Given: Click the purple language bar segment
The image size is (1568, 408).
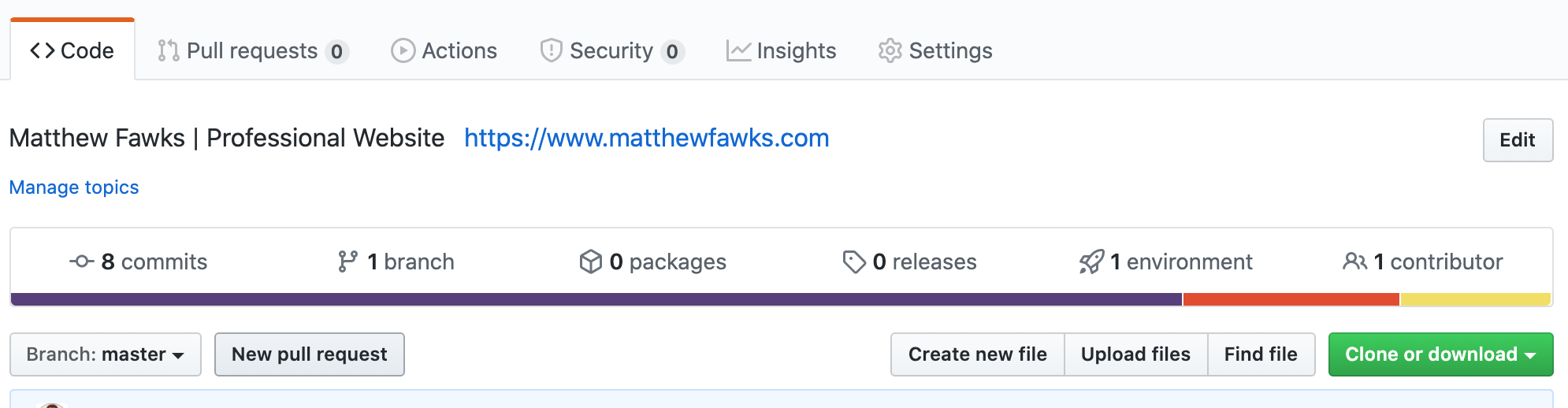Looking at the screenshot, I should point(596,299).
